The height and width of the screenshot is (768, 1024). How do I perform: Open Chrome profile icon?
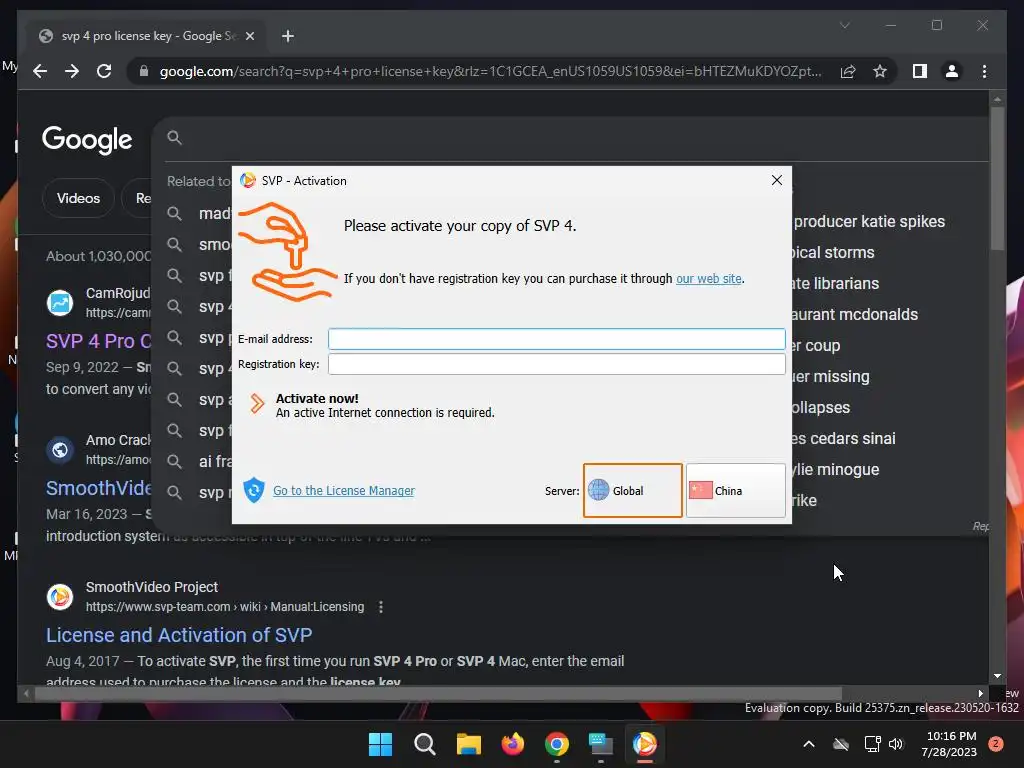point(952,71)
